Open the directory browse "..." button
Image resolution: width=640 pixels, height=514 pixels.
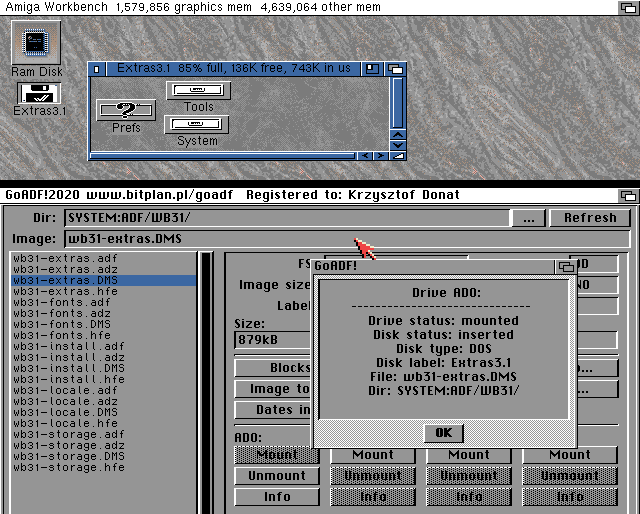[x=529, y=218]
